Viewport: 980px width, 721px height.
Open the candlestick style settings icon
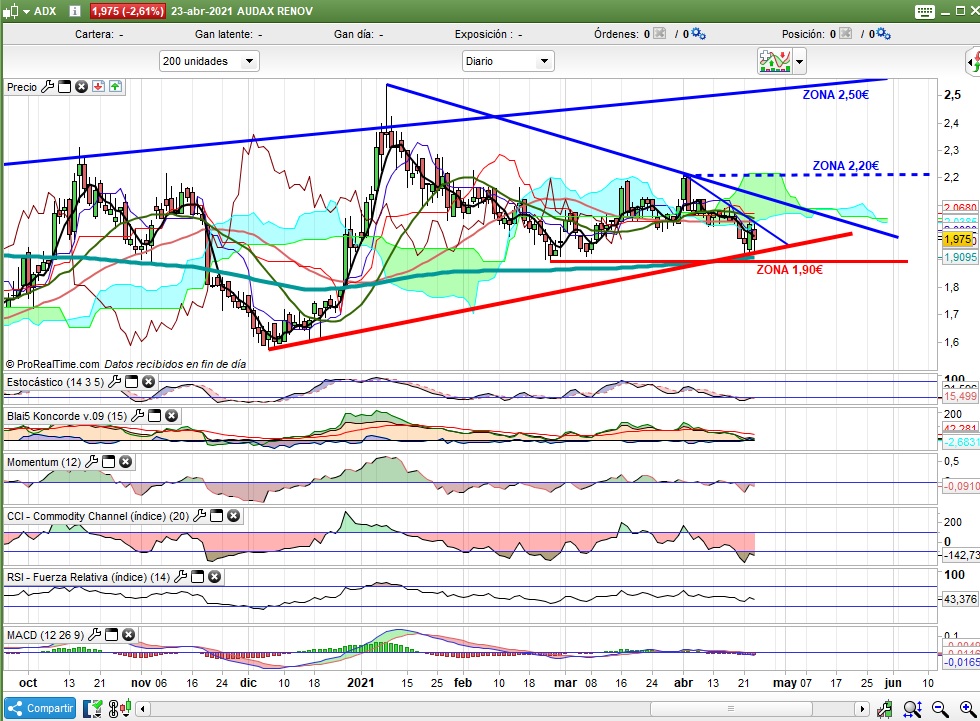click(x=120, y=709)
